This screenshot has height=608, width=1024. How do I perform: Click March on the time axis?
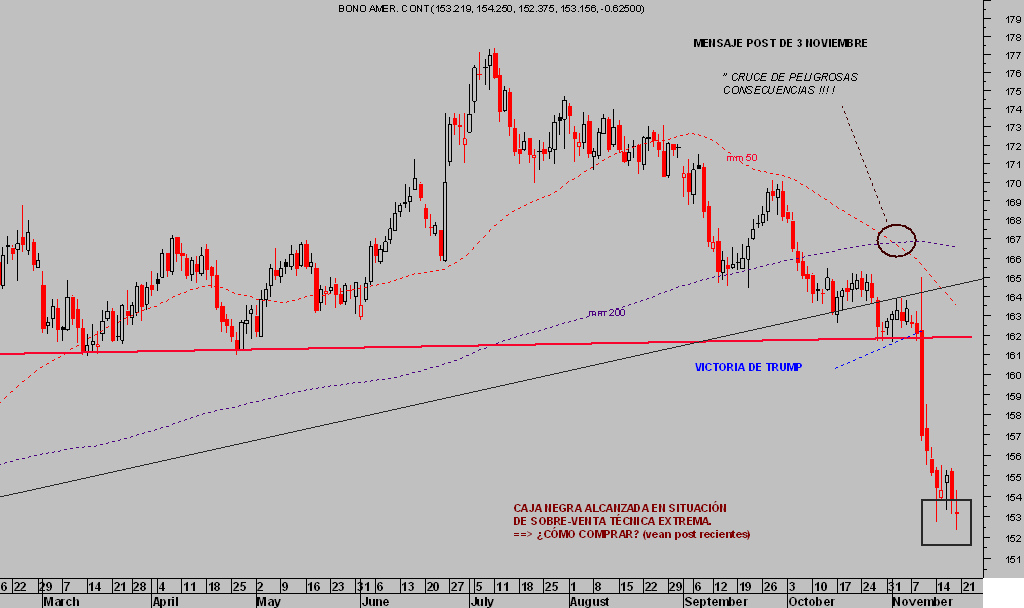click(x=60, y=601)
